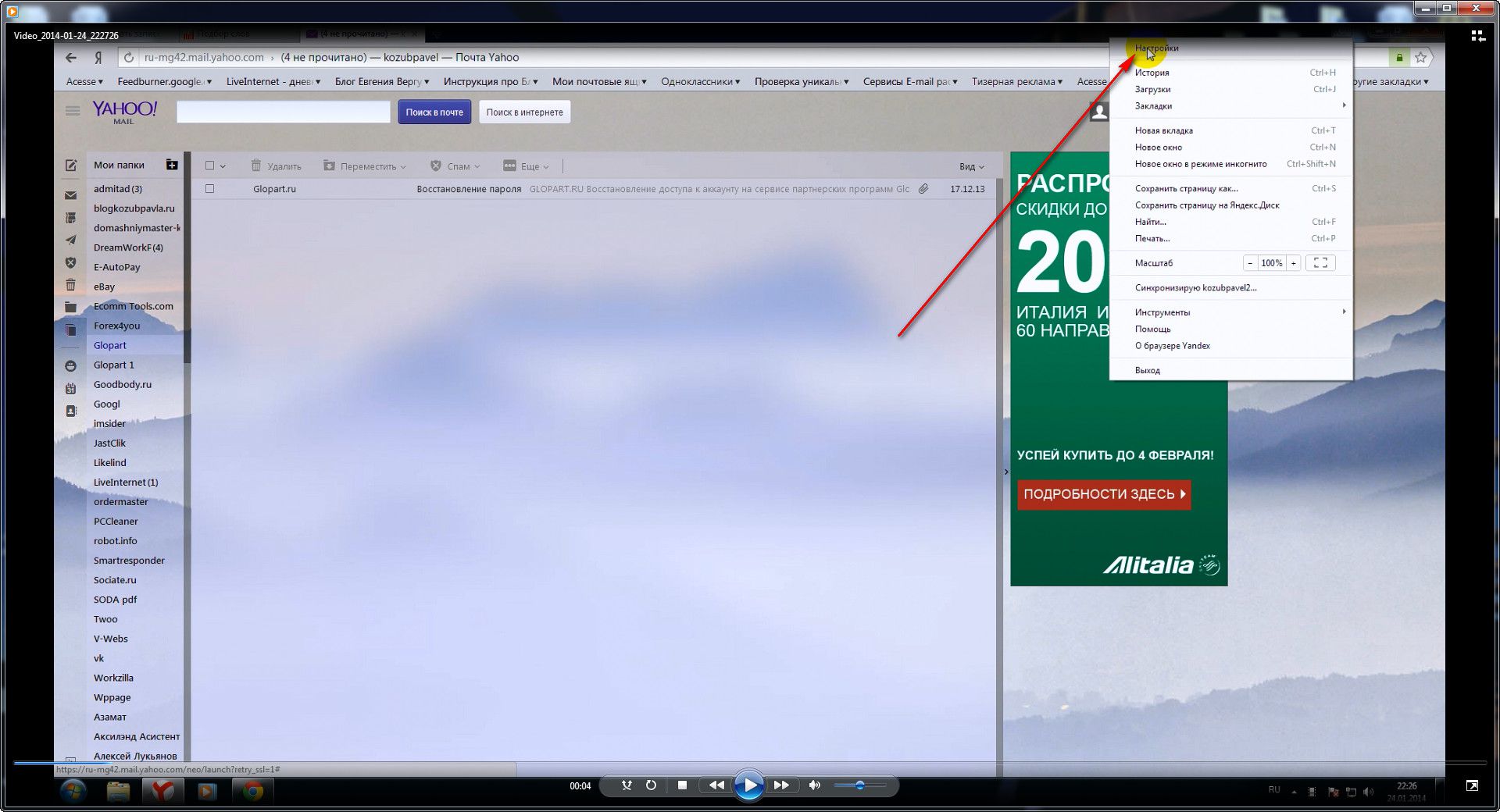
Task: Click the fast forward next button
Action: point(781,785)
